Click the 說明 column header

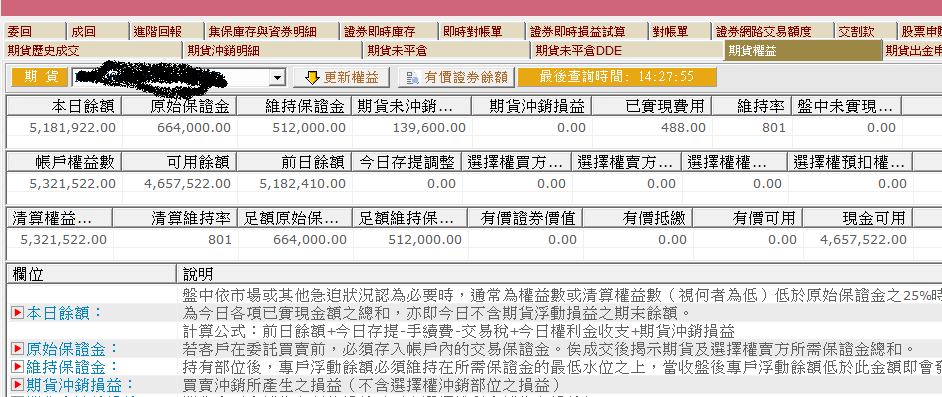[x=559, y=274]
